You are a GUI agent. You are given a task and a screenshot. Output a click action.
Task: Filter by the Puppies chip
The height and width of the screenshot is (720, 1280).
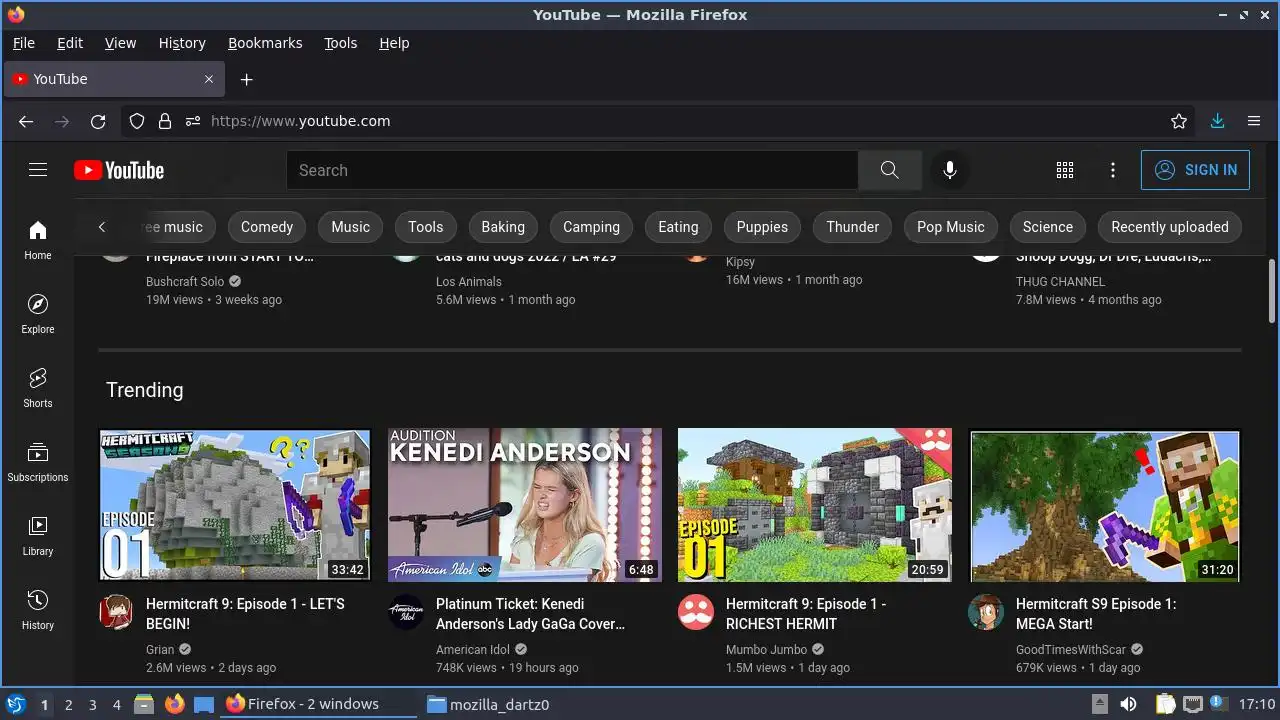coord(762,227)
